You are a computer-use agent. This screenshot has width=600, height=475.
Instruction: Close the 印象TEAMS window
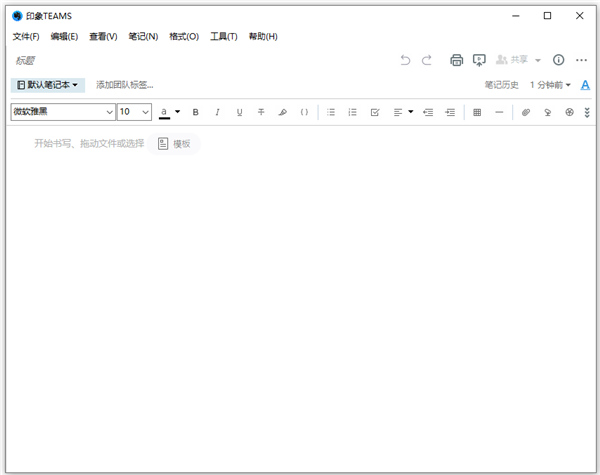(579, 16)
